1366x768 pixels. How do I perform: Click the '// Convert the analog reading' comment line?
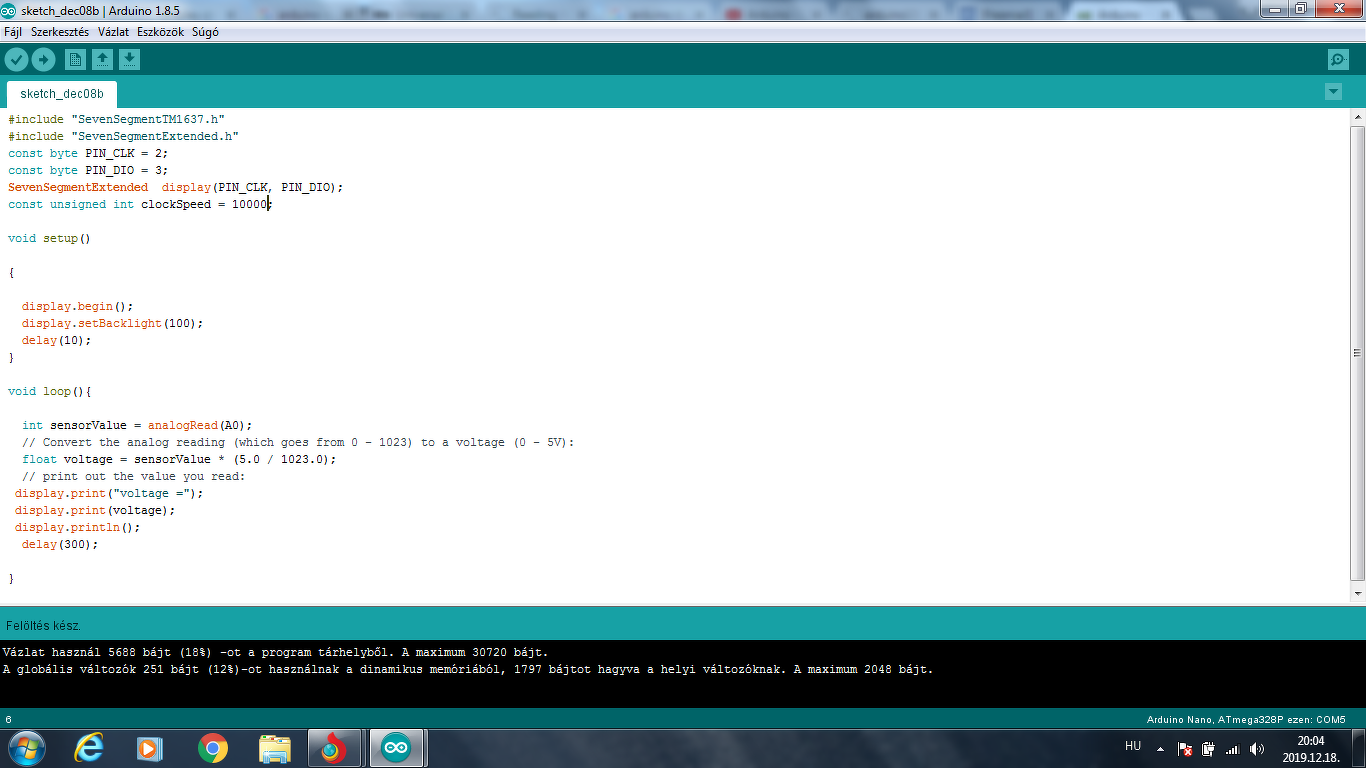pos(298,442)
